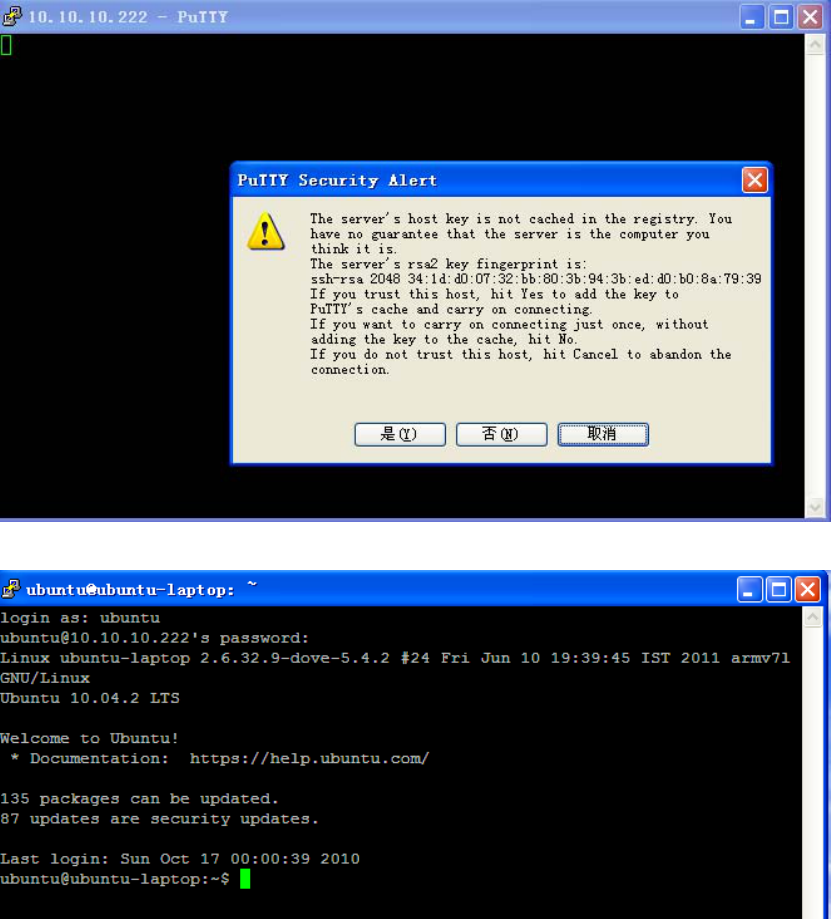Image resolution: width=831 pixels, height=919 pixels.
Task: Maximize the 10.10.10.222 PuTTY window
Action: pos(781,17)
